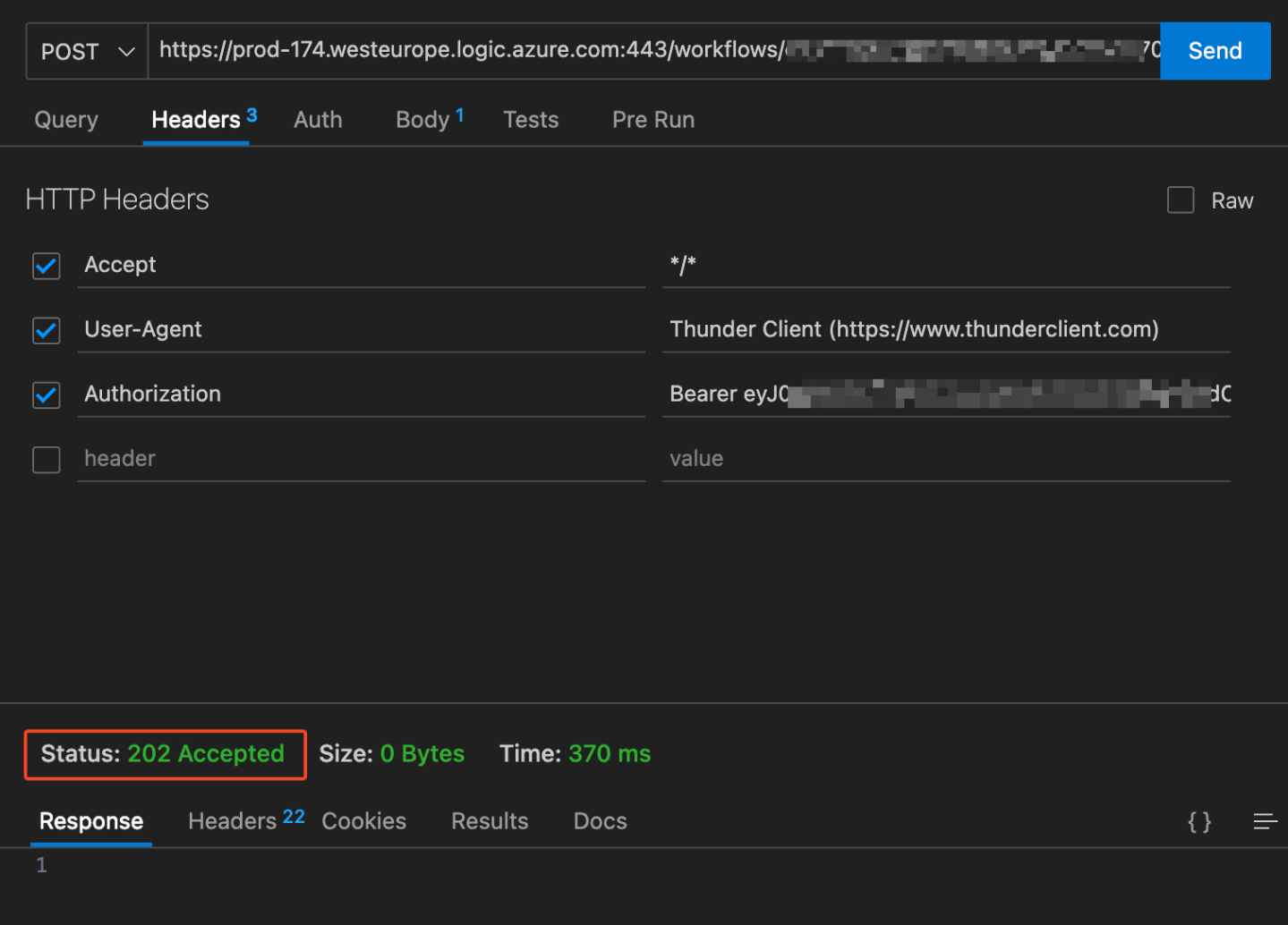Click the line-wrap icon beside the braces icon
The image size is (1288, 925).
click(1265, 821)
